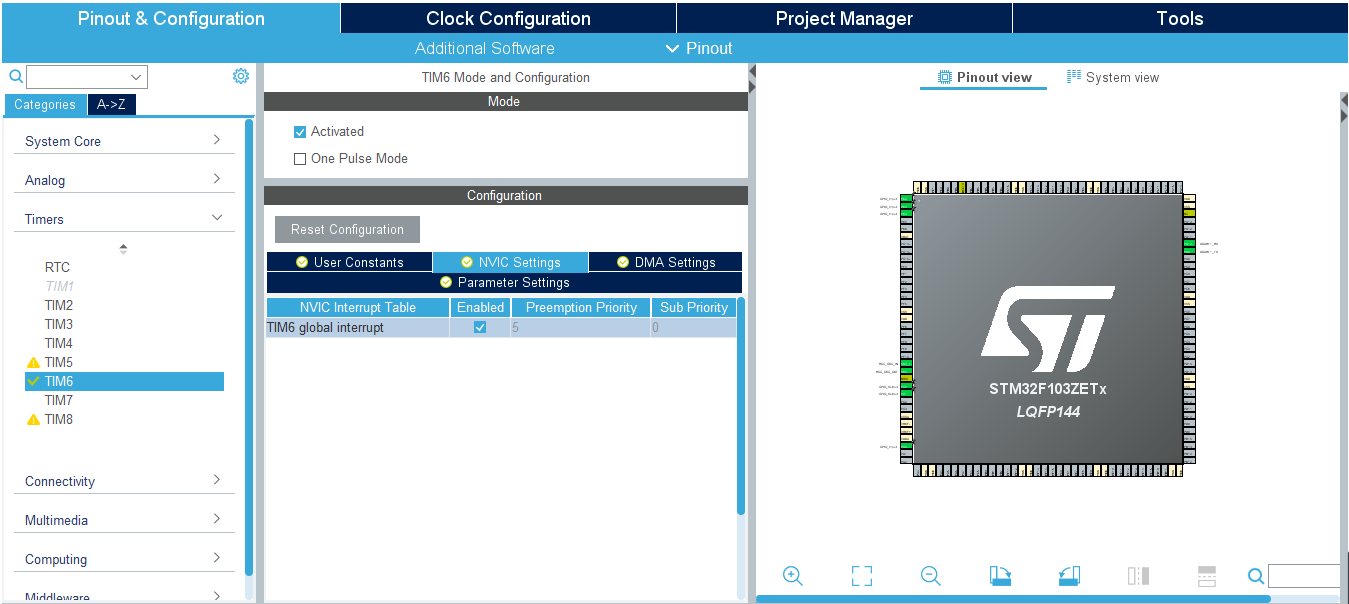Click the Preemption Priority column header
Viewport: 1349px width, 604px height.
point(581,307)
